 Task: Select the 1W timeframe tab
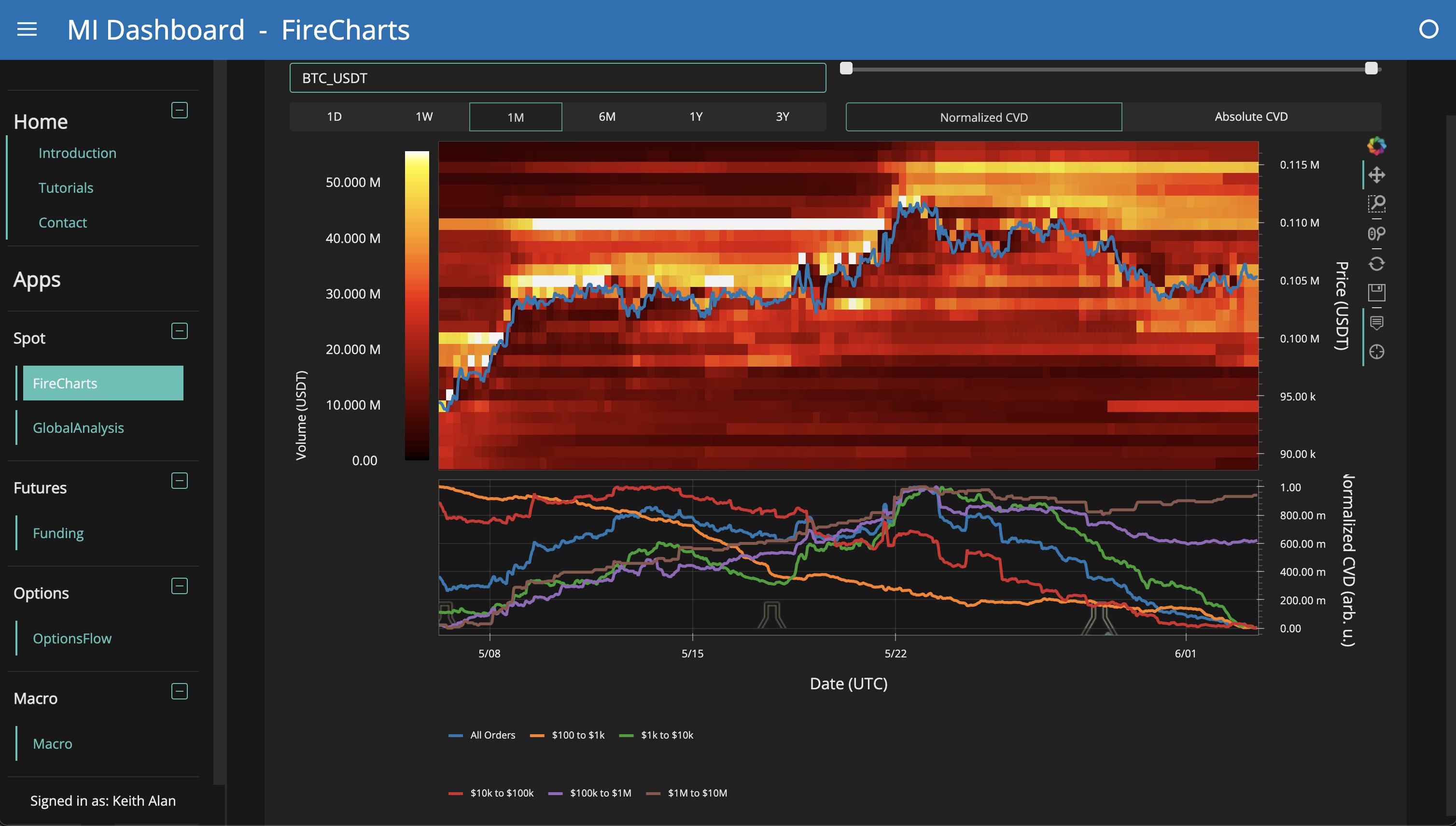423,117
